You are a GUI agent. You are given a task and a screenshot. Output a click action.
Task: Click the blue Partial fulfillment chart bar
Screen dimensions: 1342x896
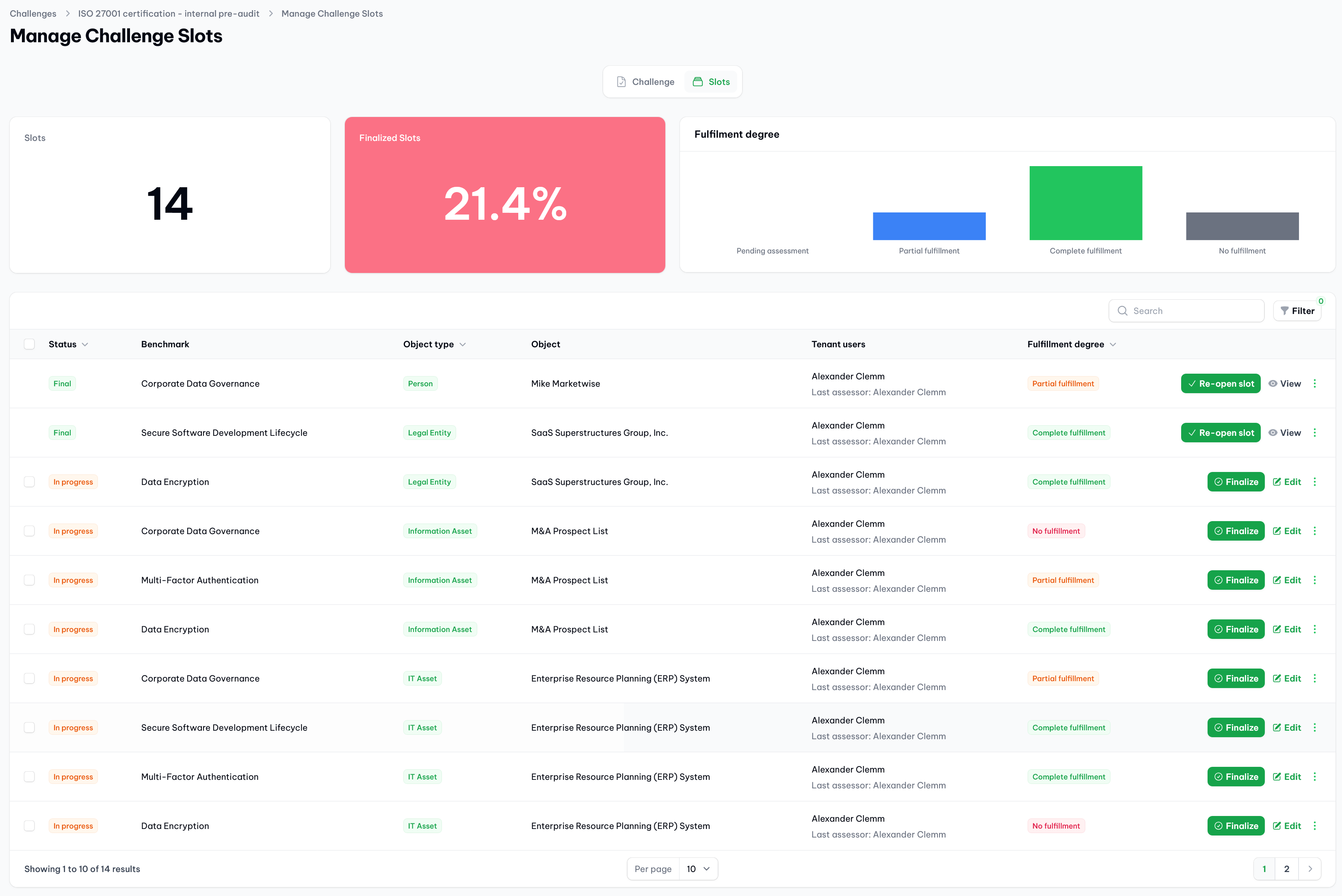pos(929,226)
